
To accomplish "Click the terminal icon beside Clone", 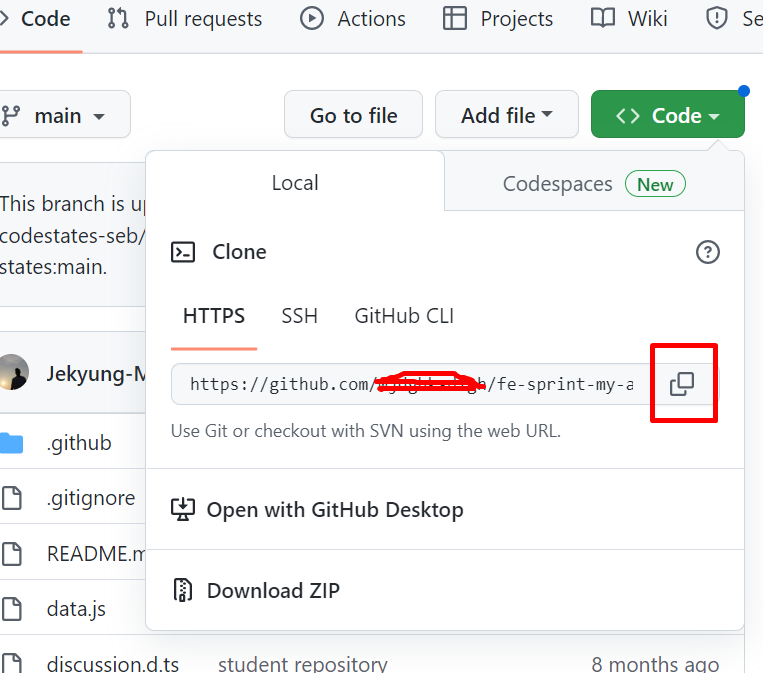I will 183,252.
